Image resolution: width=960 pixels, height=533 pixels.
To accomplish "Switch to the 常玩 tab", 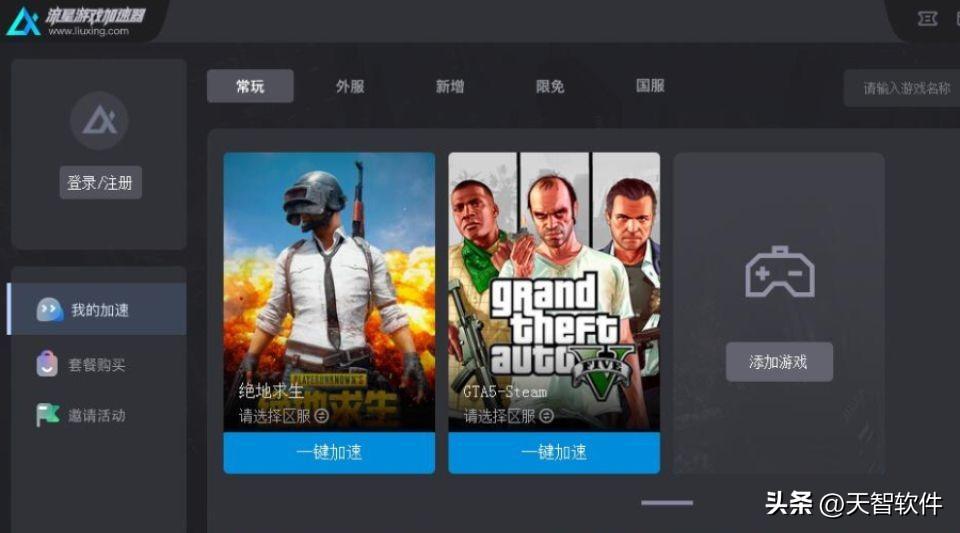I will point(250,86).
